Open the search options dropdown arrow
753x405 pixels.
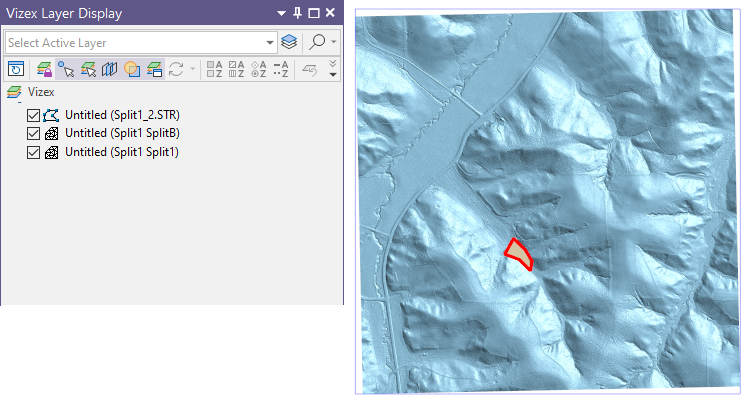pos(334,42)
